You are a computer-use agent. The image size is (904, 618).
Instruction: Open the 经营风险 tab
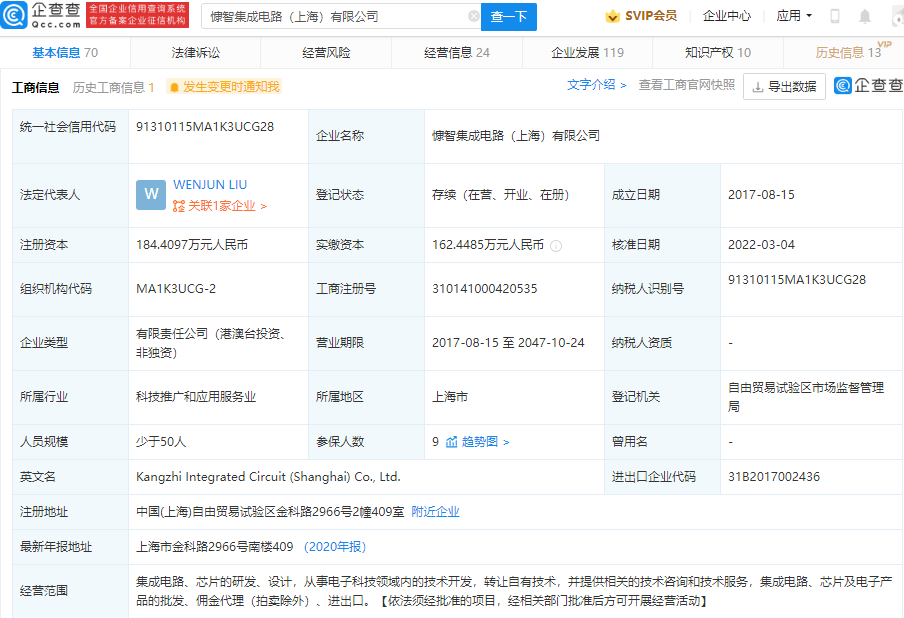pos(326,53)
